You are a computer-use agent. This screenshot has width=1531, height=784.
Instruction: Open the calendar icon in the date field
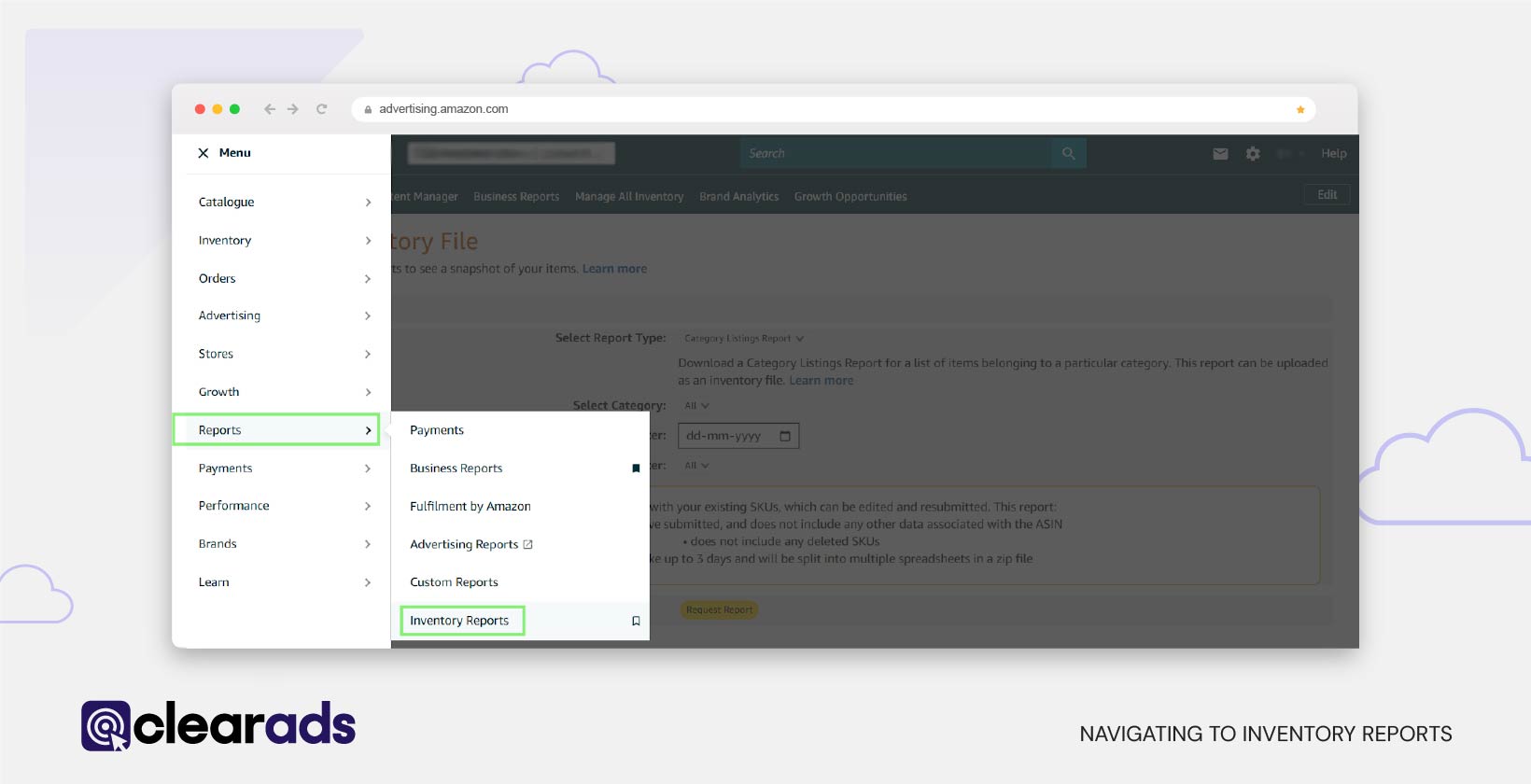point(785,436)
